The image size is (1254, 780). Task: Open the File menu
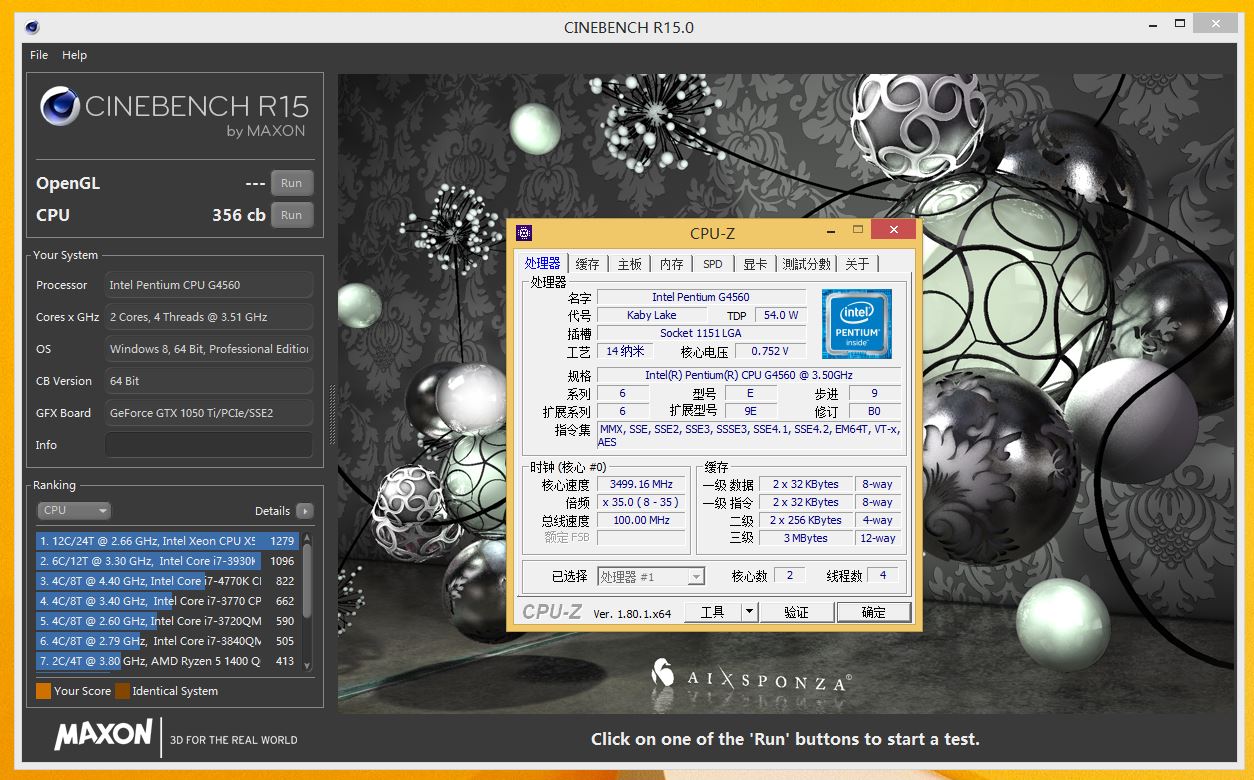[38, 55]
